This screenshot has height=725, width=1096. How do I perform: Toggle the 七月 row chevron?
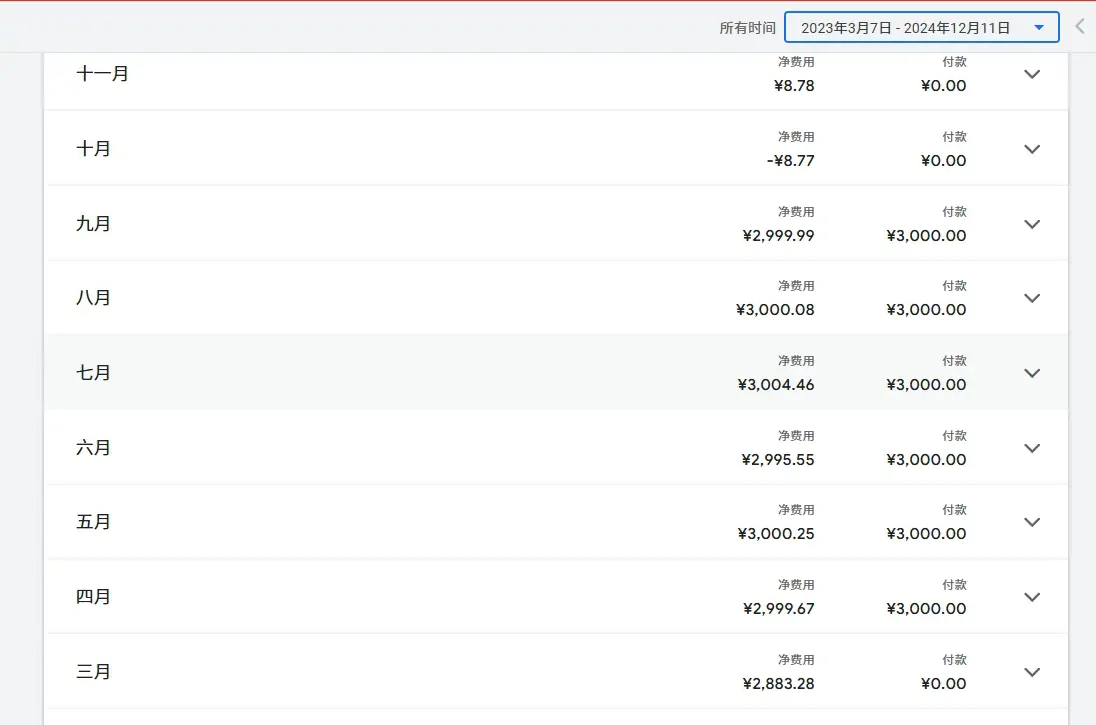coord(1032,373)
